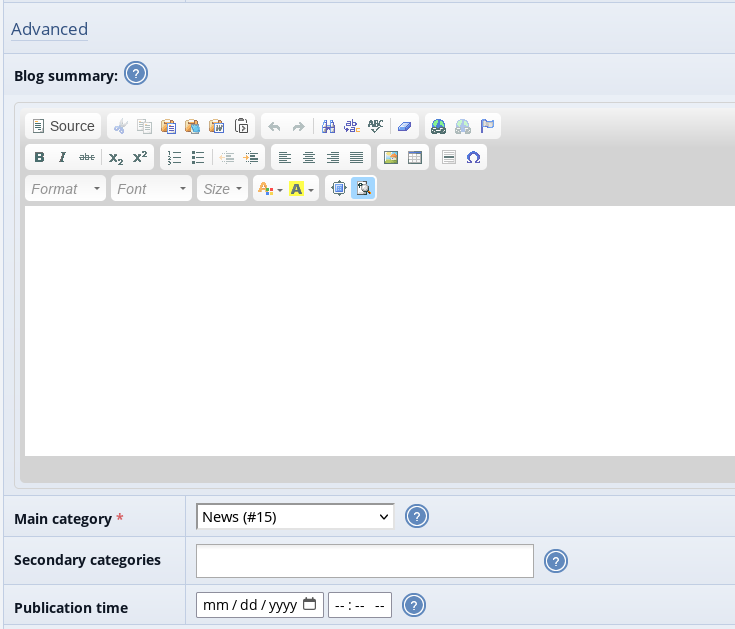The width and height of the screenshot is (735, 629).
Task: Show help for Blog summary
Action: [136, 74]
